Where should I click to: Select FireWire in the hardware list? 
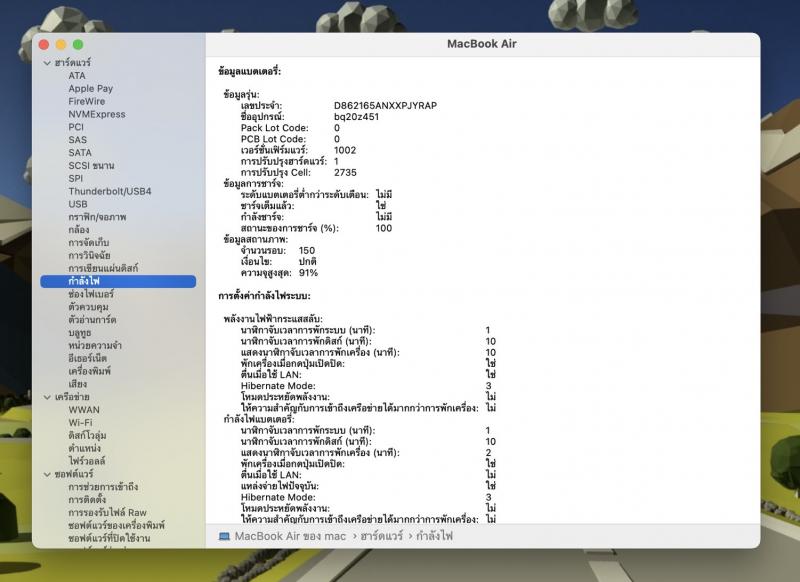[x=87, y=101]
